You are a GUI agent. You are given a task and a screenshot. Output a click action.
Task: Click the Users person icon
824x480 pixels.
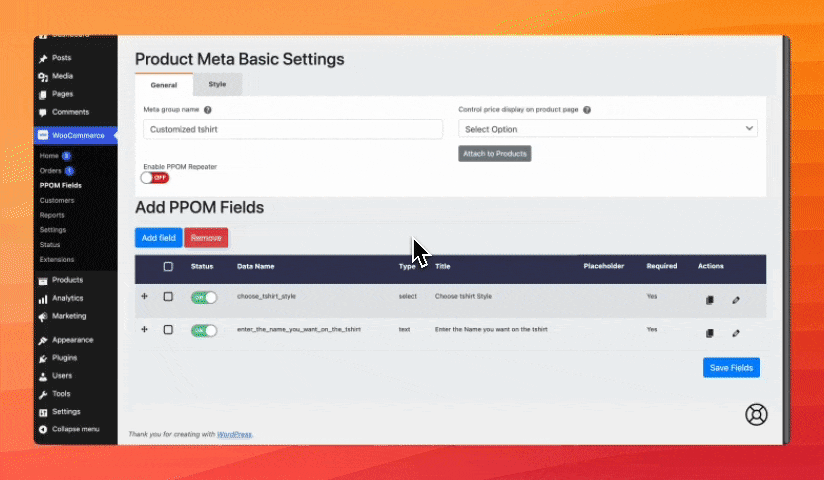(x=43, y=376)
